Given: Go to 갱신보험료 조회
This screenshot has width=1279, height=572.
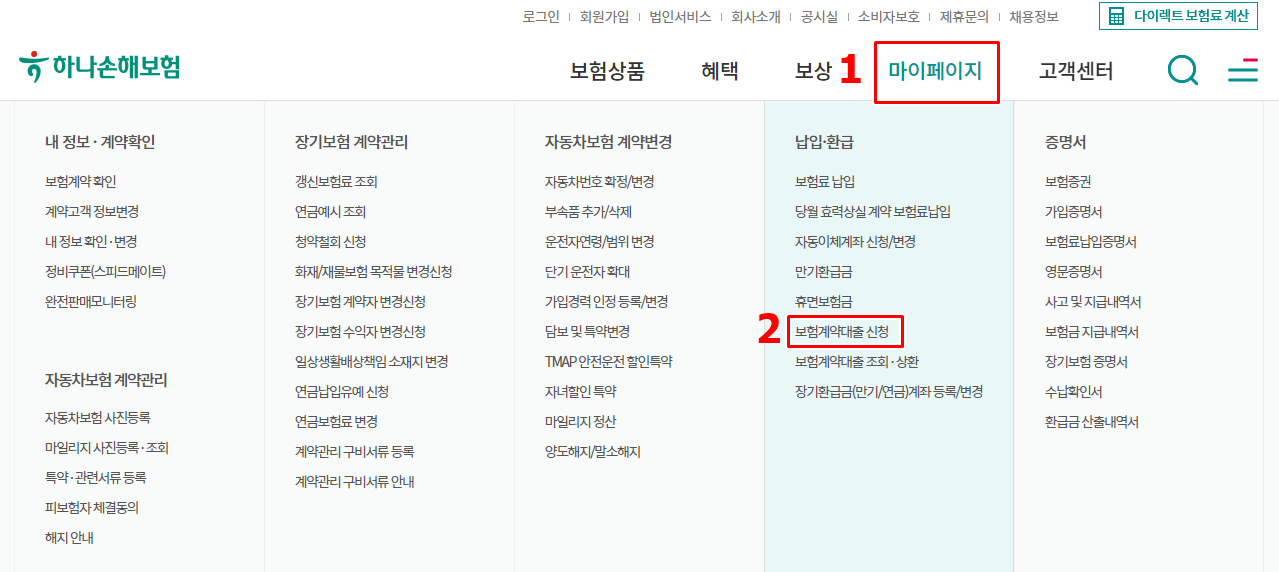Looking at the screenshot, I should point(336,182).
